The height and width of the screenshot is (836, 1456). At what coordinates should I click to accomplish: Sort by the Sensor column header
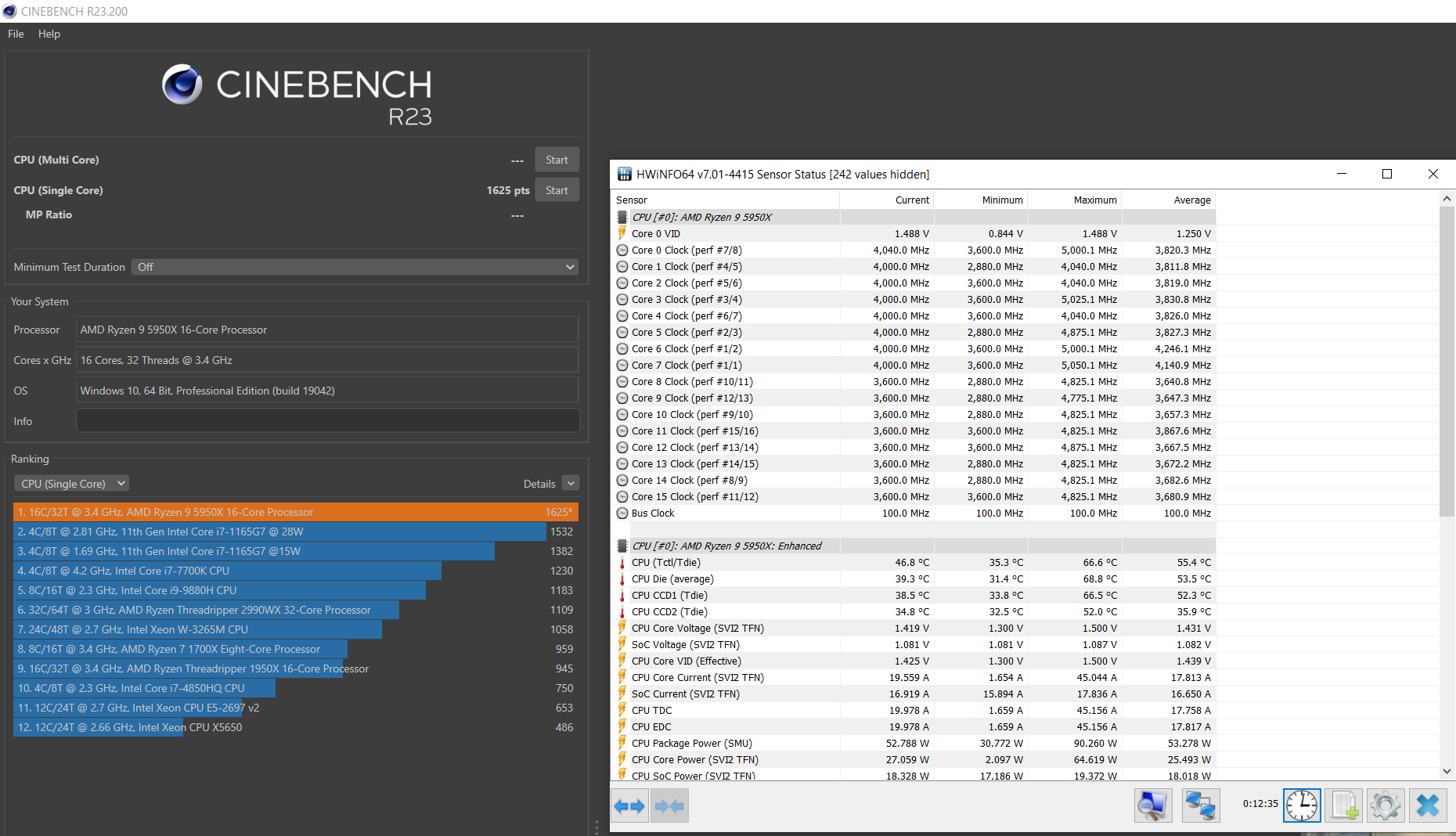coord(725,200)
